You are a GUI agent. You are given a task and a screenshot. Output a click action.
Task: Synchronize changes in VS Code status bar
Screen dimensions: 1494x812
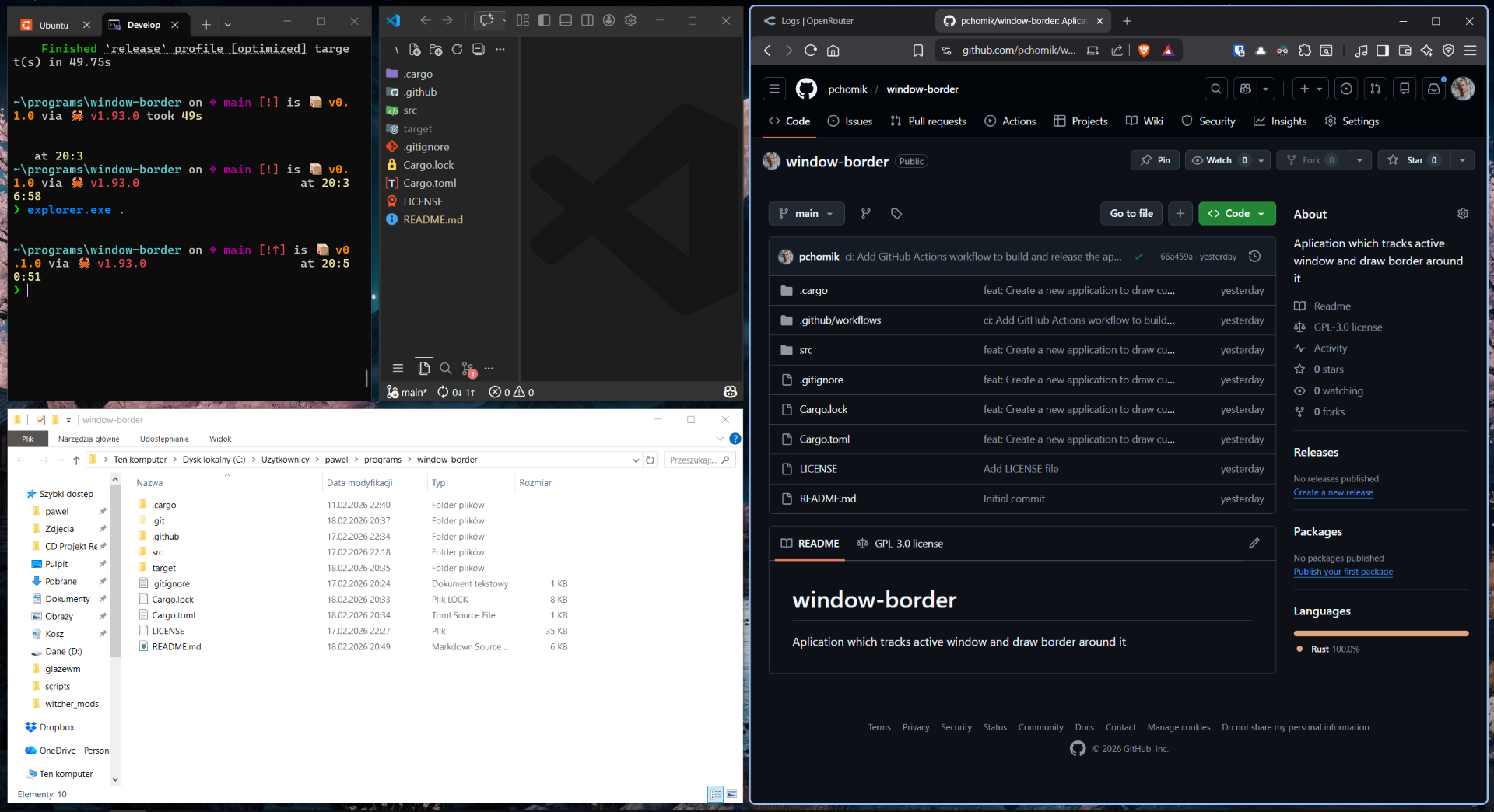[456, 392]
